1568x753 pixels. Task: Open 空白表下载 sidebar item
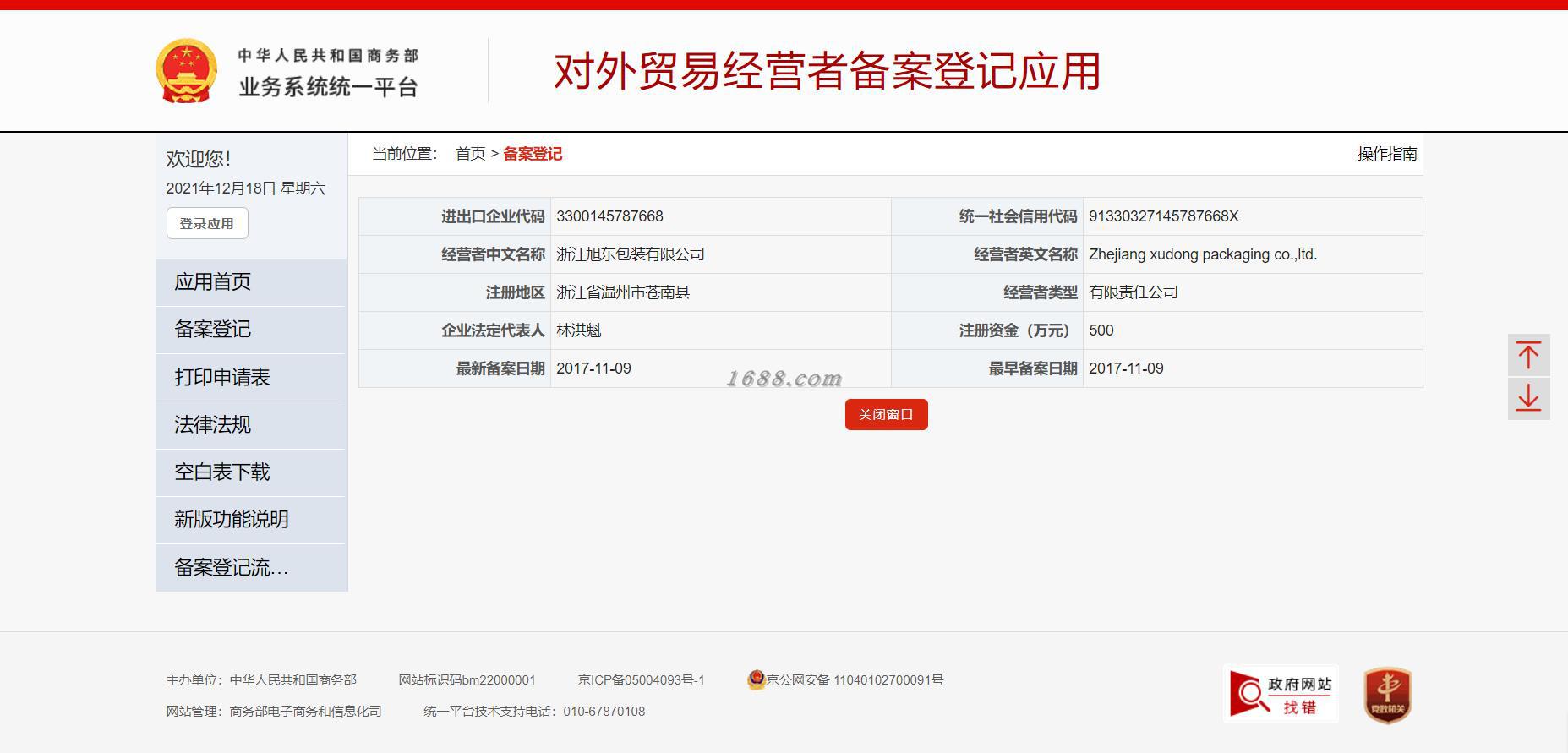(251, 472)
